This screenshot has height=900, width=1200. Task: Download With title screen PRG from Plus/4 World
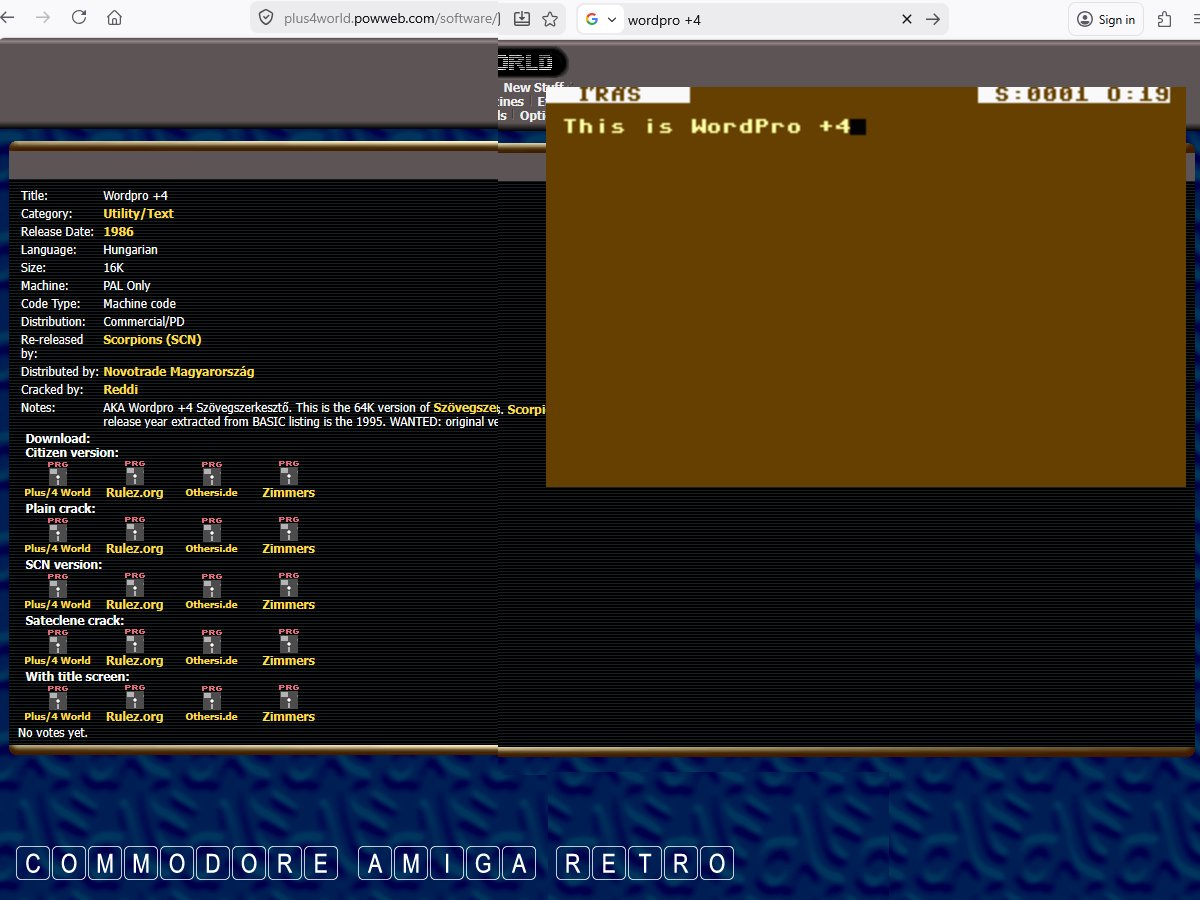(x=58, y=701)
